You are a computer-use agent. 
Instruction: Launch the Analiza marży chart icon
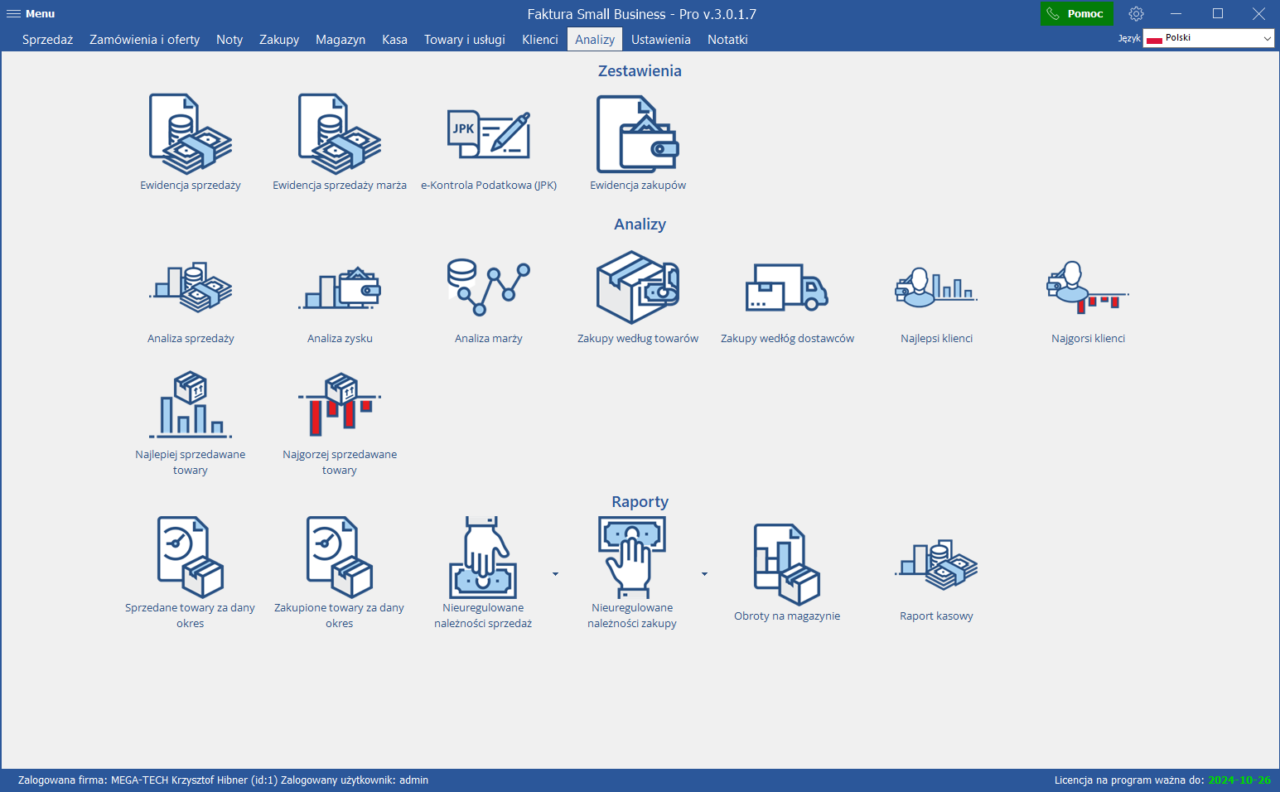click(488, 288)
